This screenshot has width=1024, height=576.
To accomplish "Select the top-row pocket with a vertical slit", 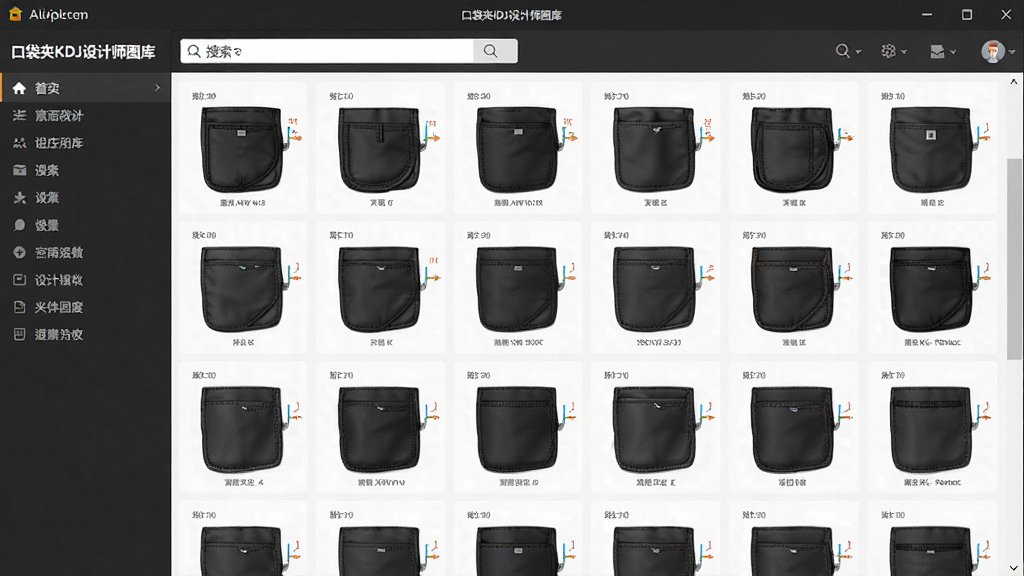I will pyautogui.click(x=380, y=148).
